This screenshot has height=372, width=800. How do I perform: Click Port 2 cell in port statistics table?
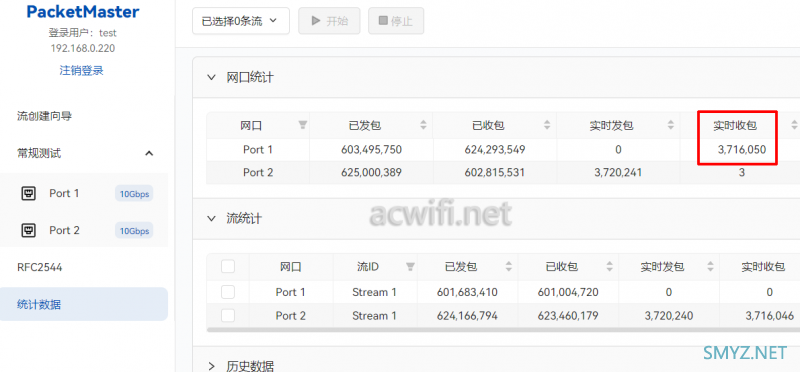[258, 172]
